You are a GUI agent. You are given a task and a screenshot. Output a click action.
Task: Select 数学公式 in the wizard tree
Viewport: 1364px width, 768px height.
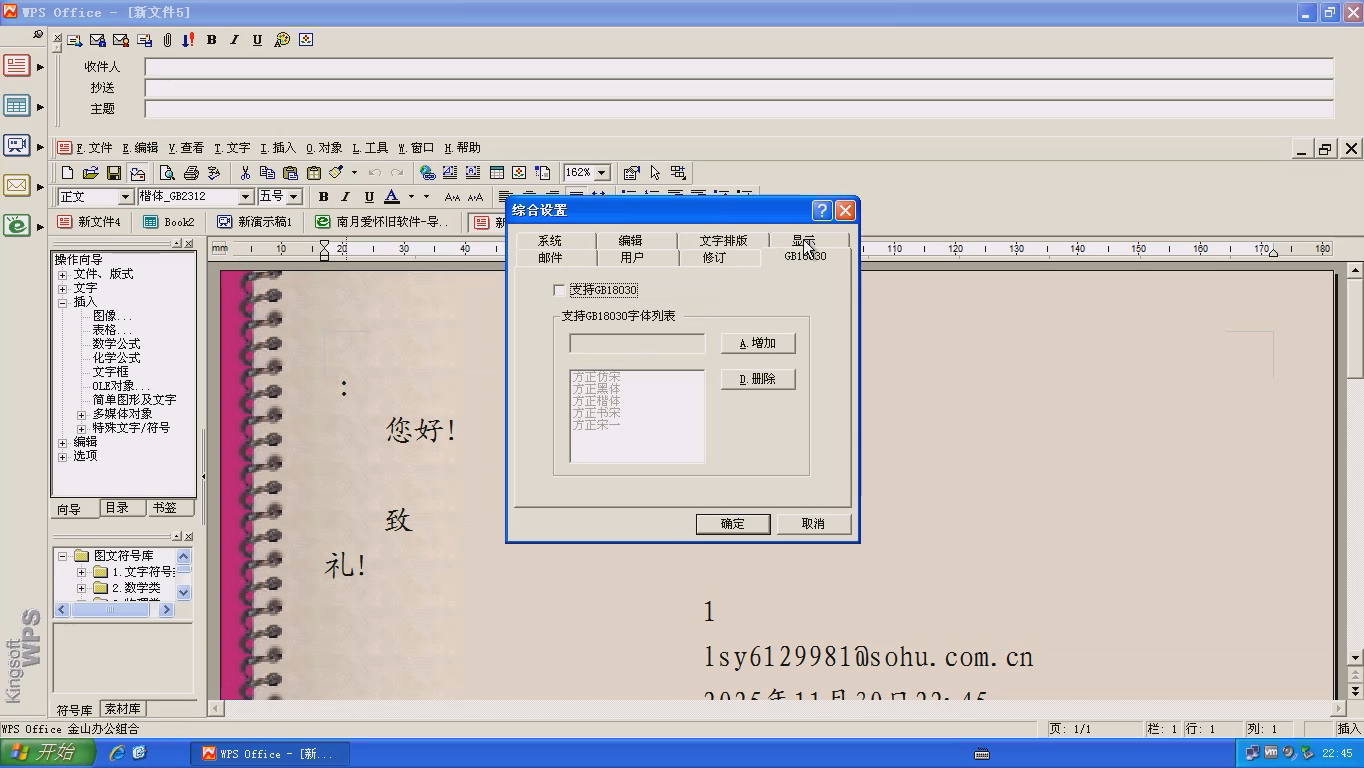point(116,344)
